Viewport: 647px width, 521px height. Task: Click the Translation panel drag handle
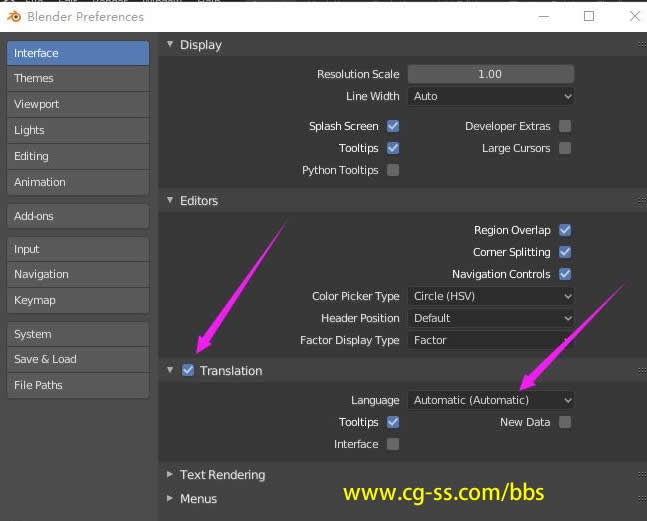pyautogui.click(x=641, y=371)
